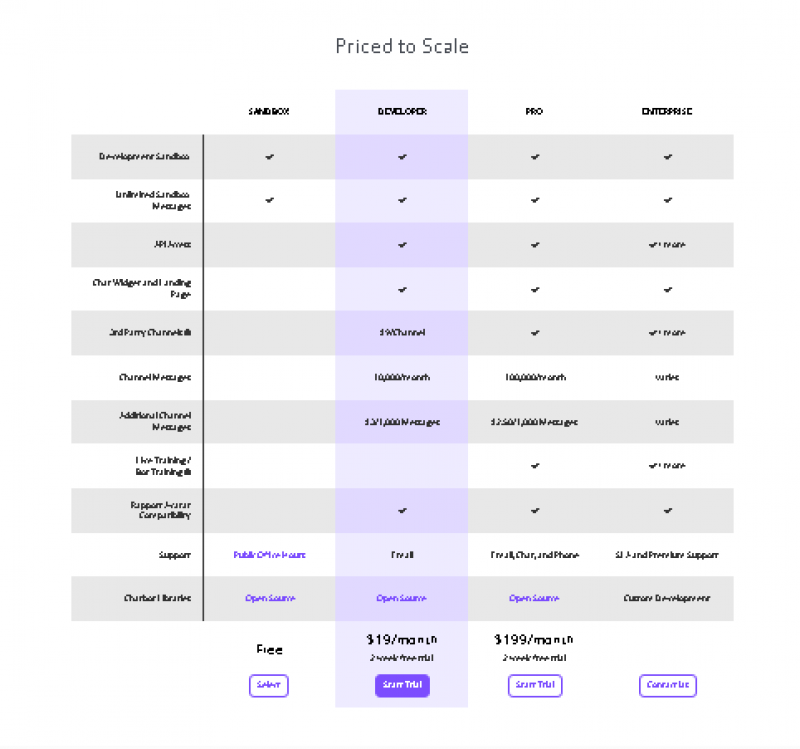Click the Contact Us button
Viewport: 800px width, 749px height.
point(668,686)
